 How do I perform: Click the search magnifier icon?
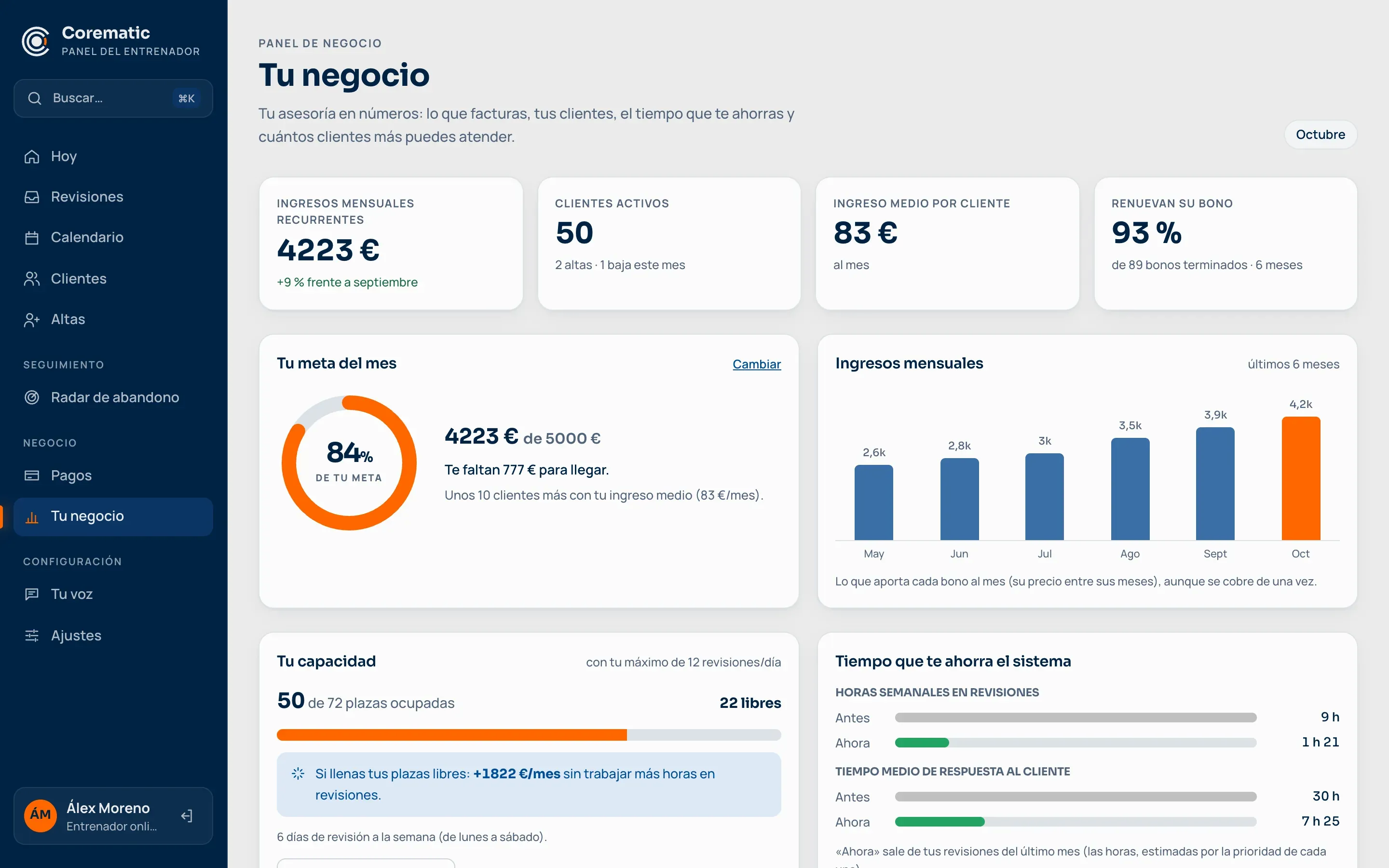(x=34, y=98)
